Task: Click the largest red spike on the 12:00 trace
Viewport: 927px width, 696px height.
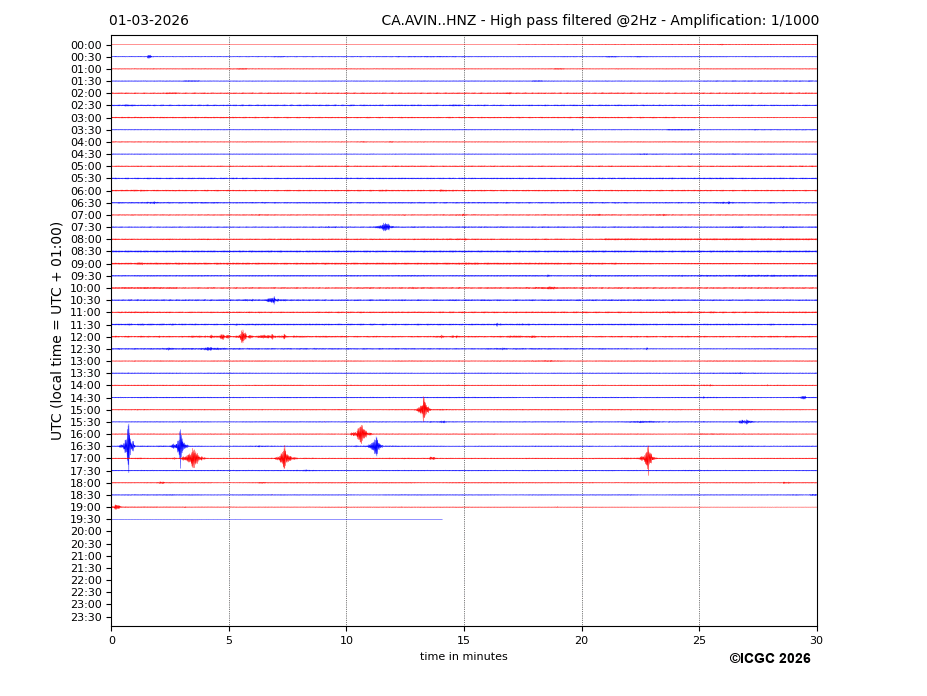Action: click(242, 336)
